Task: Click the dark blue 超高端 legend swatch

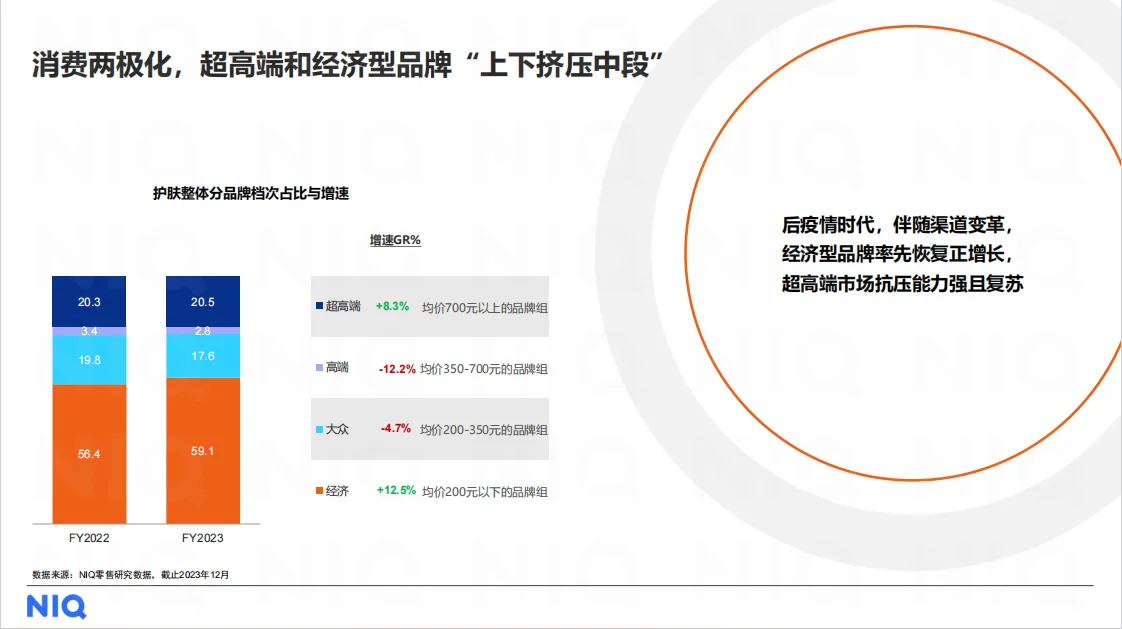Action: click(319, 306)
